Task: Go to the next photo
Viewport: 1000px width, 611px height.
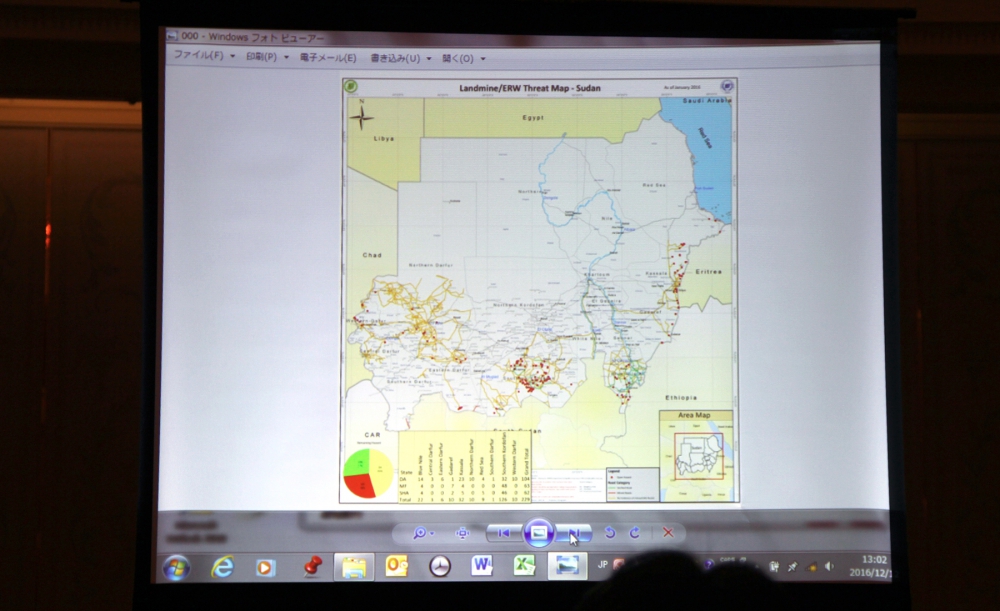Action: click(574, 533)
